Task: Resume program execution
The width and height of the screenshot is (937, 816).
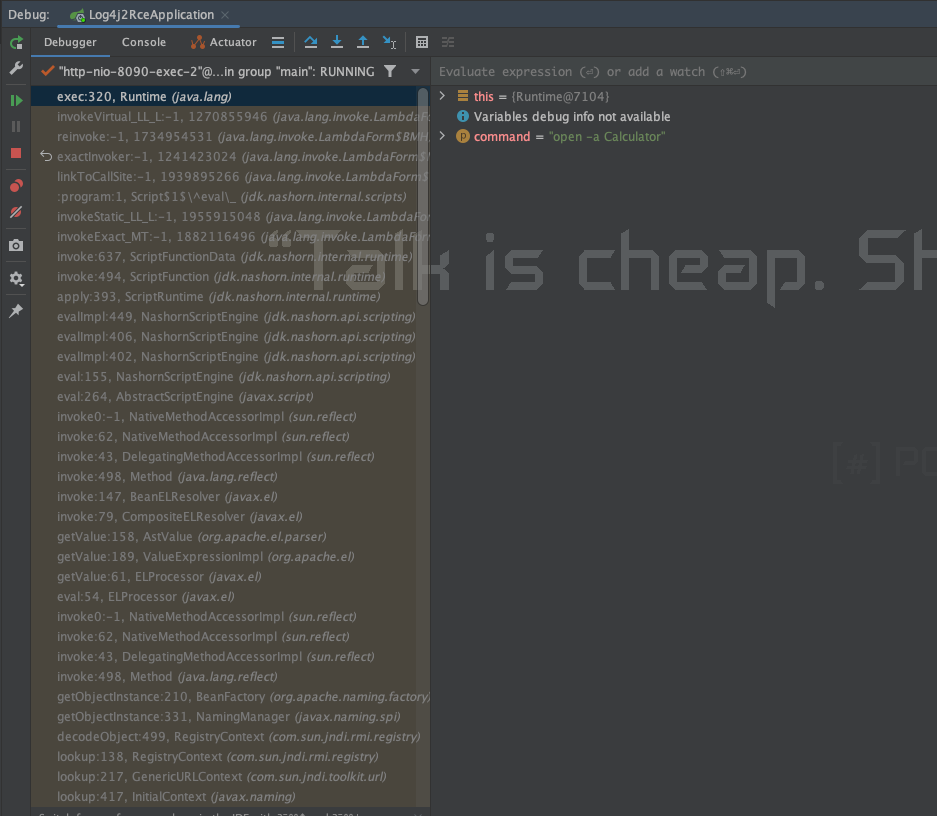Action: (x=16, y=100)
